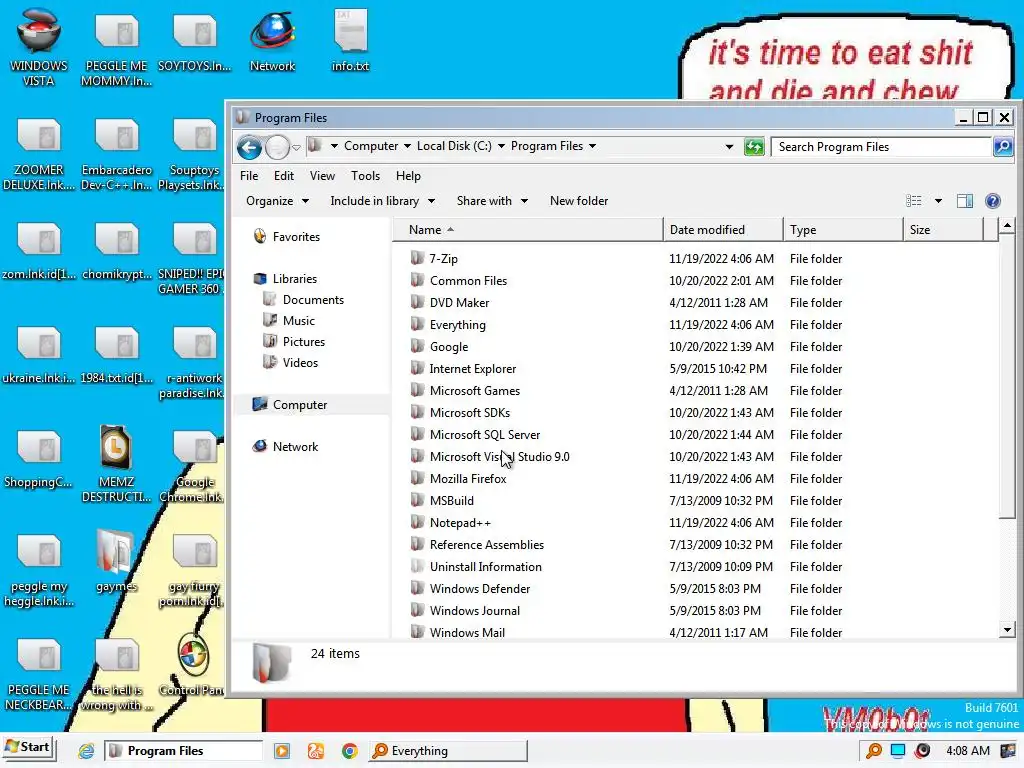This screenshot has height=768, width=1024.
Task: Open the Windows Media Player taskbar icon
Action: tap(281, 751)
